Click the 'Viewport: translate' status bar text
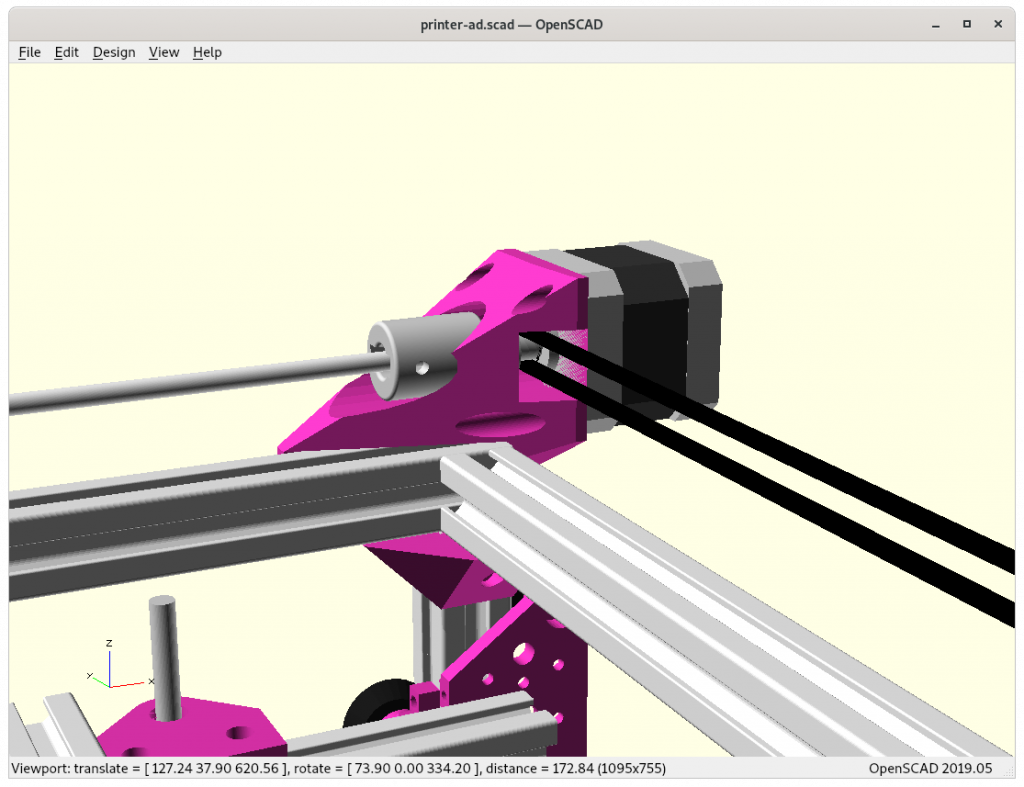This screenshot has height=787, width=1024. 338,768
